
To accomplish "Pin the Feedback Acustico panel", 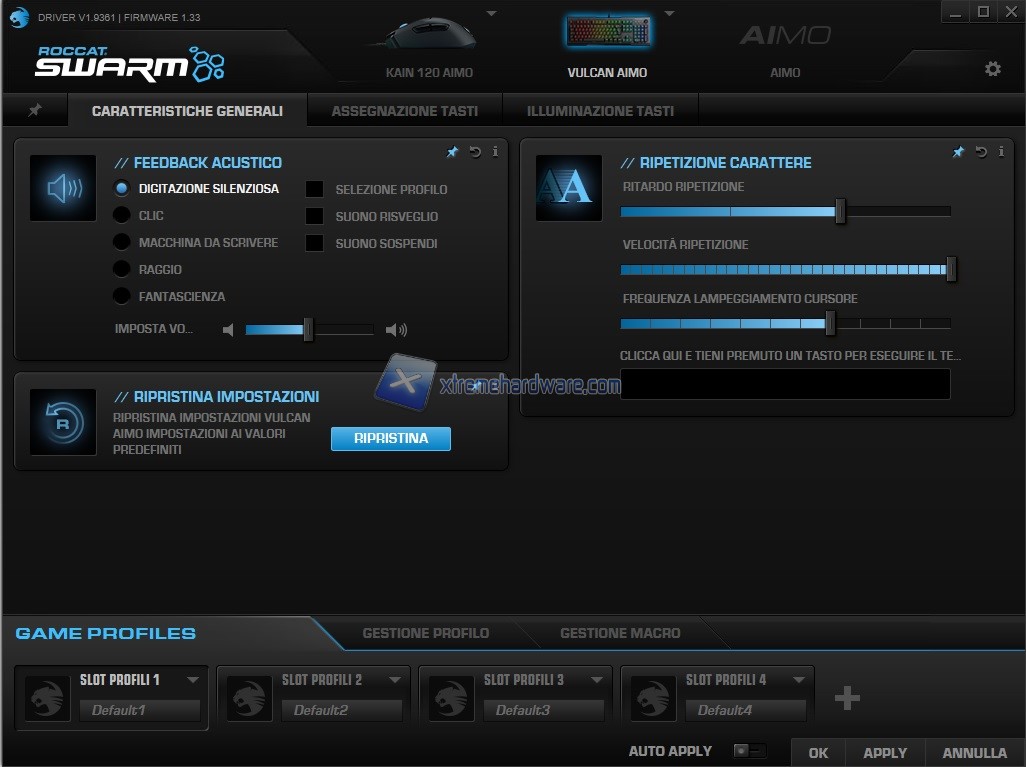I will point(452,152).
